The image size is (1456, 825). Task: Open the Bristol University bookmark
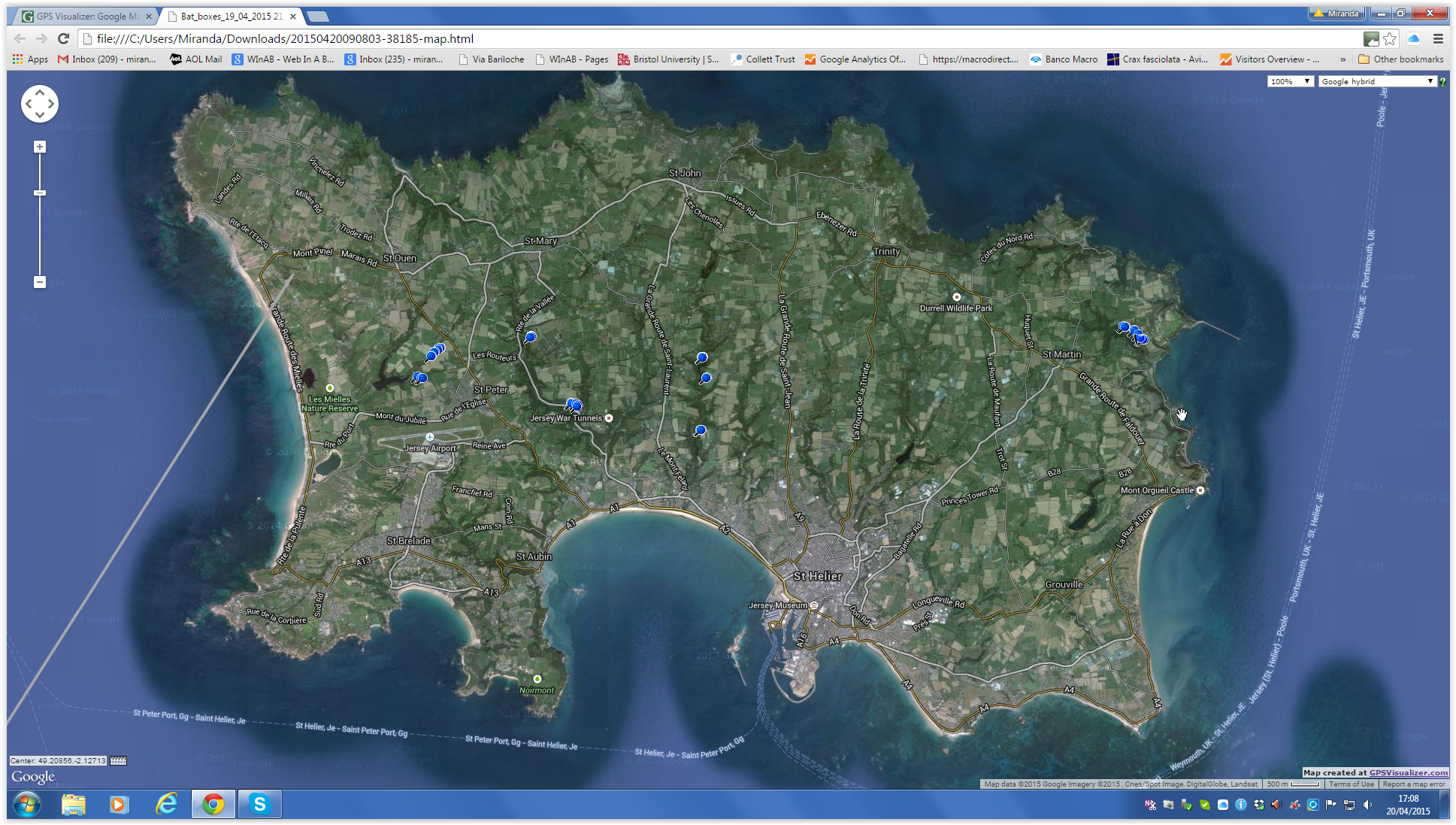click(668, 59)
